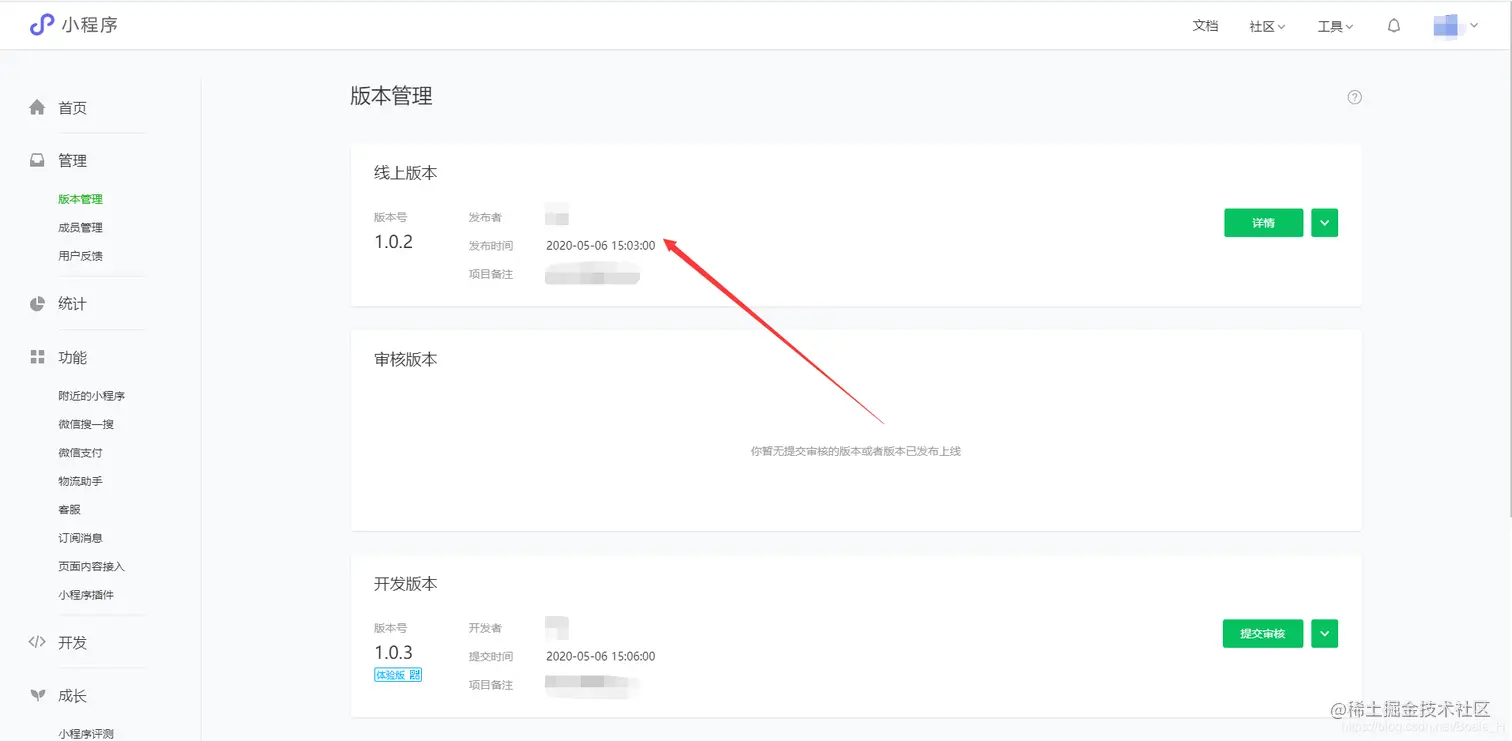
Task: Click submit time 2020-05-06 15:06:00
Action: tap(600, 656)
